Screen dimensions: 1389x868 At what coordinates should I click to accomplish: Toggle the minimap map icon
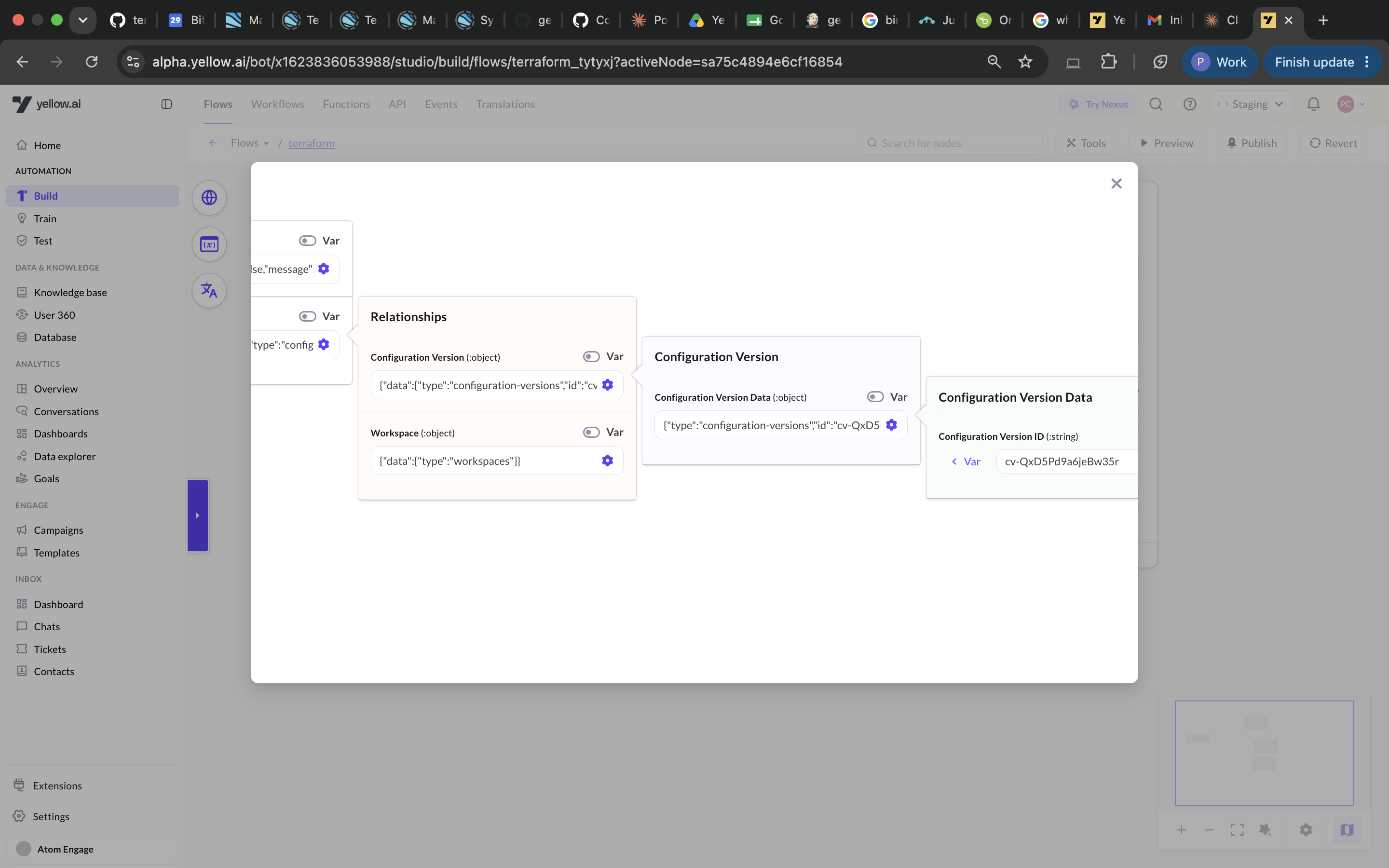click(x=1347, y=829)
